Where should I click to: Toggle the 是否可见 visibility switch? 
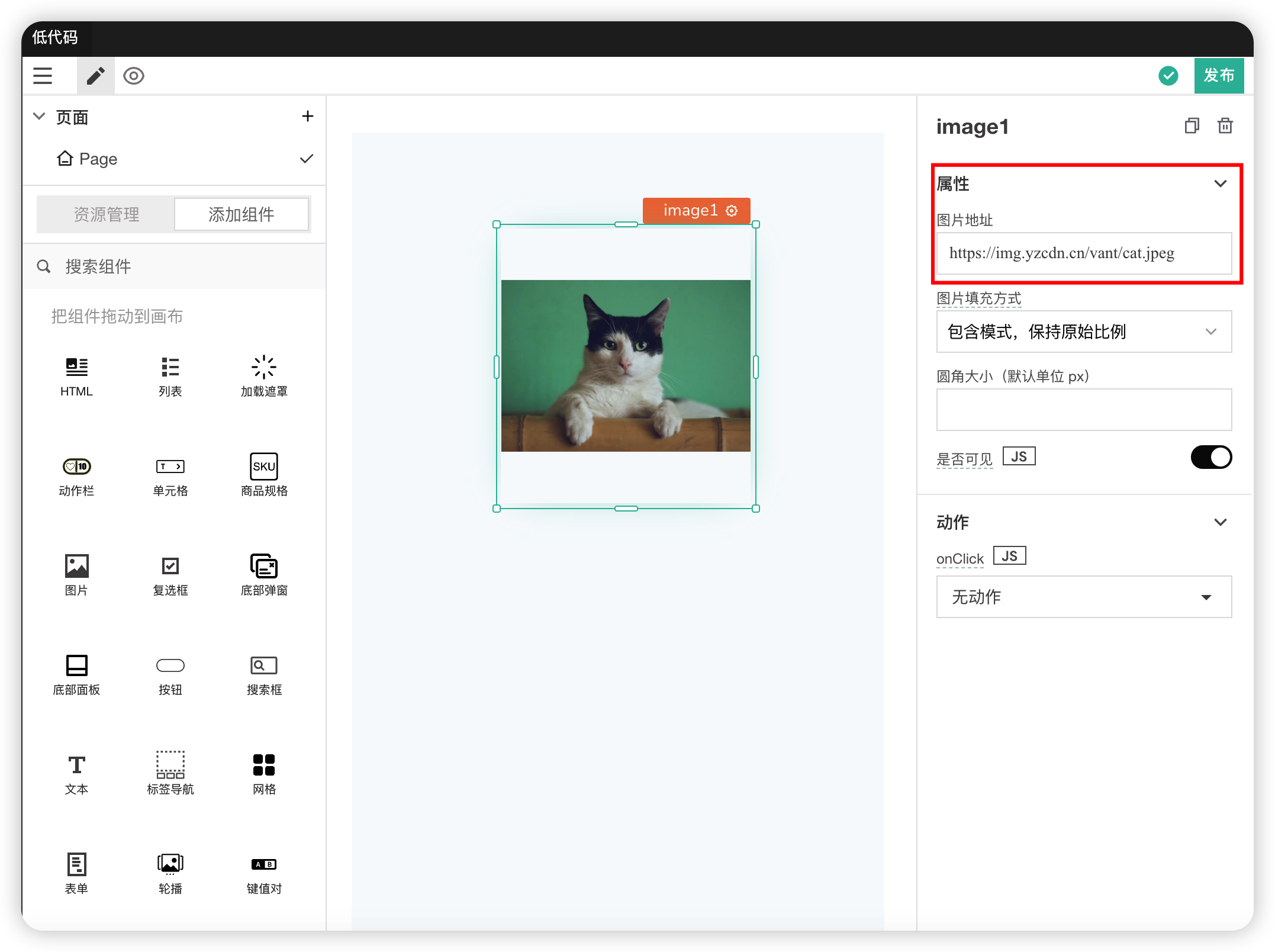pos(1210,457)
